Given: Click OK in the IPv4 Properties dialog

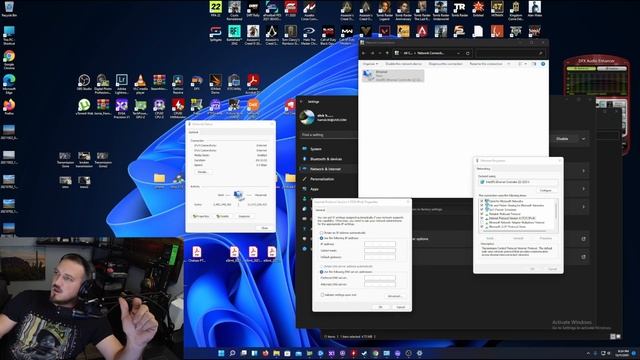Looking at the screenshot, I should pos(380,307).
